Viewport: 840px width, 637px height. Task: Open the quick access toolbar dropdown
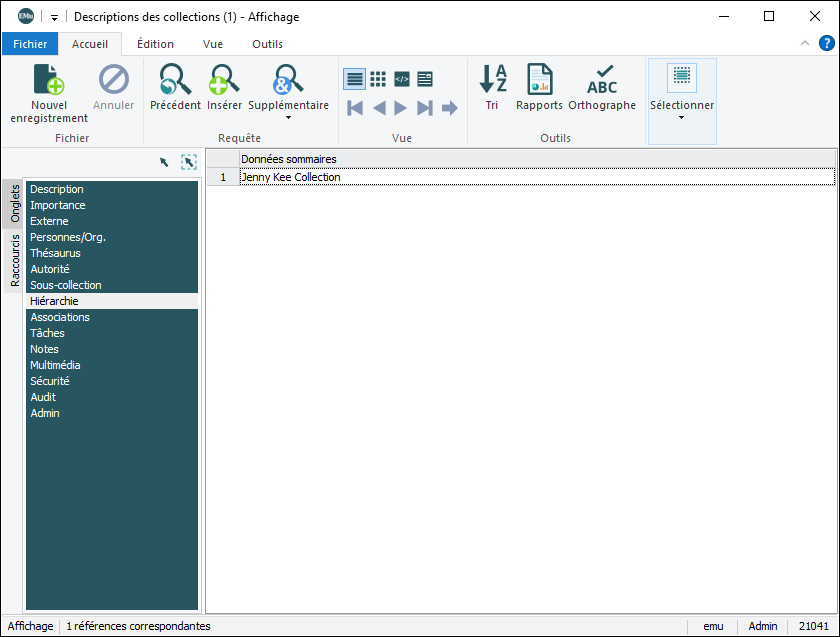[54, 17]
